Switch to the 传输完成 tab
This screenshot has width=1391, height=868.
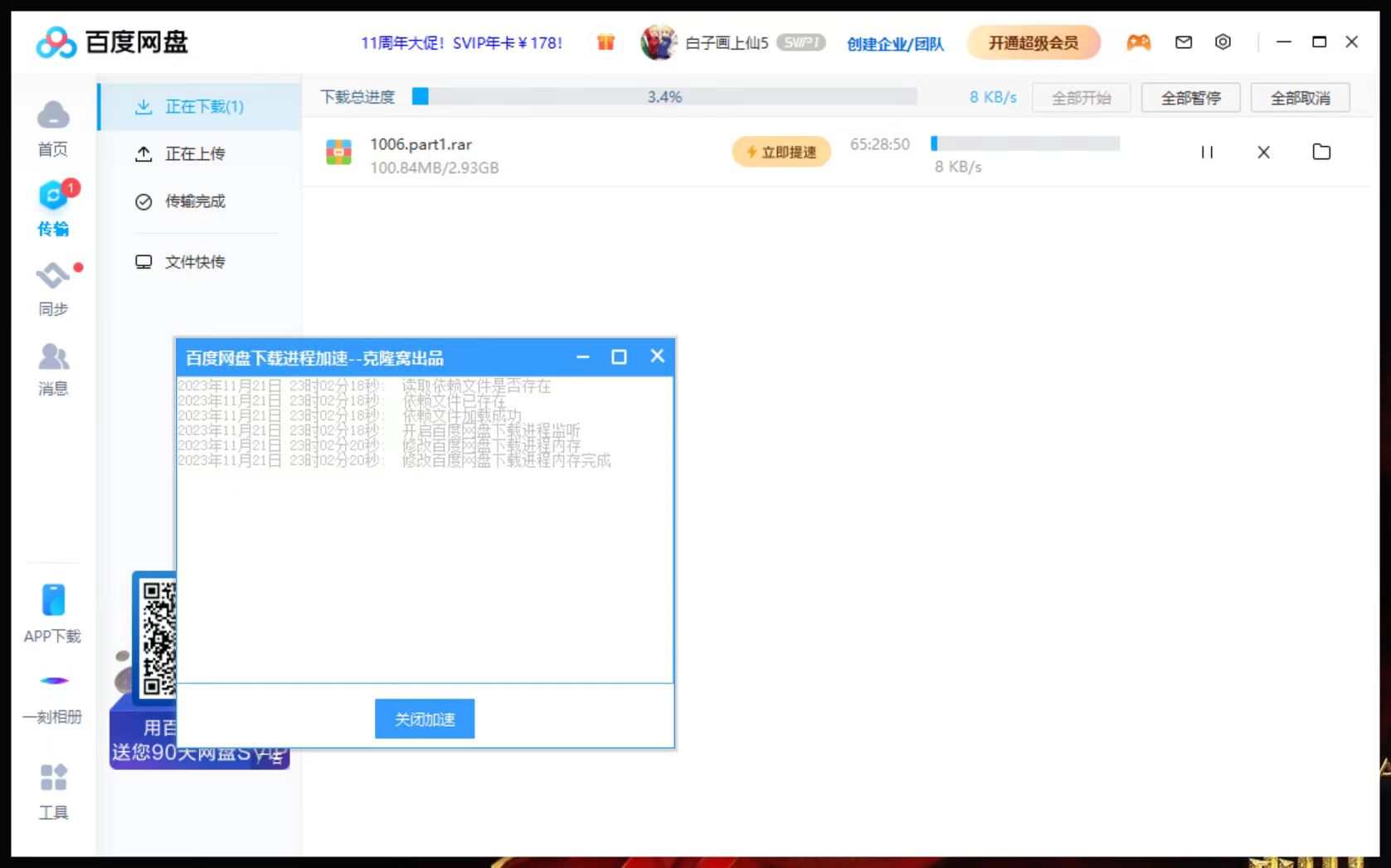point(194,201)
